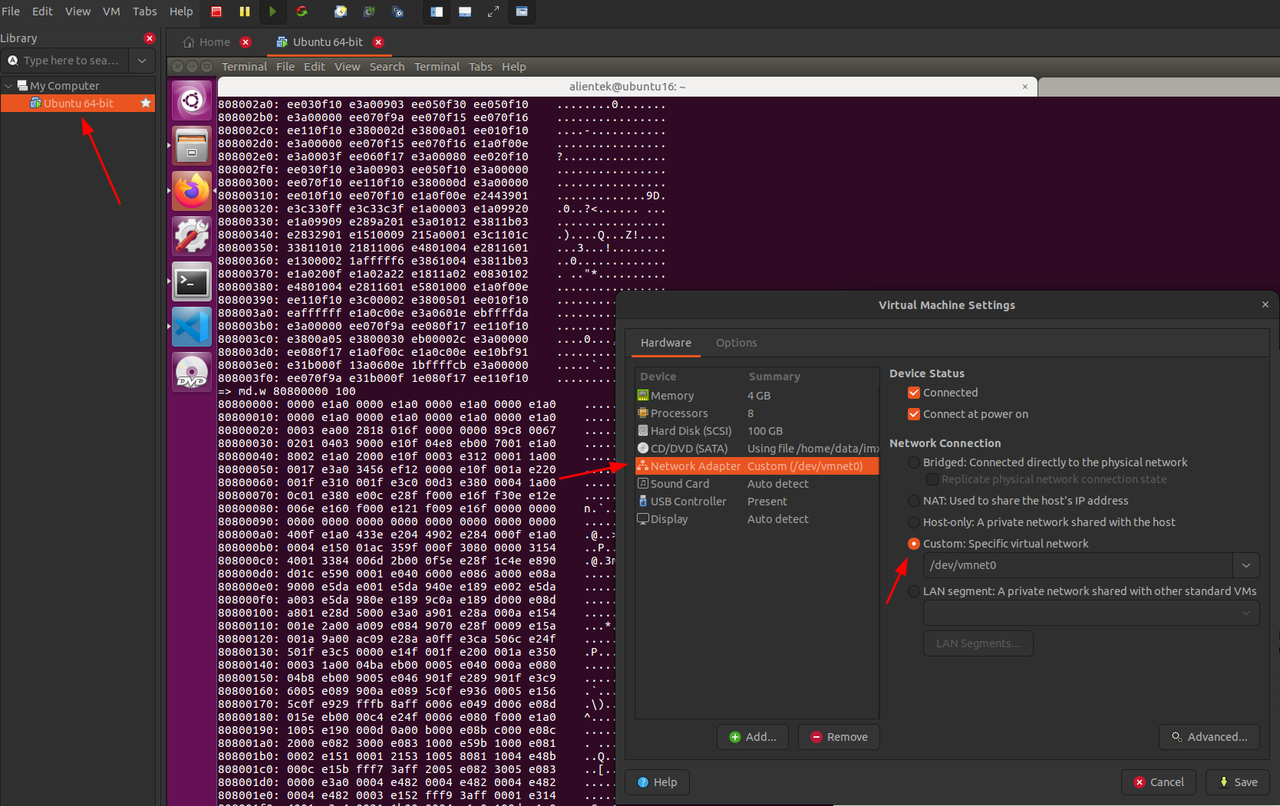The height and width of the screenshot is (806, 1280).
Task: Open the Snapshot Manager toolbar icon
Action: click(x=398, y=12)
